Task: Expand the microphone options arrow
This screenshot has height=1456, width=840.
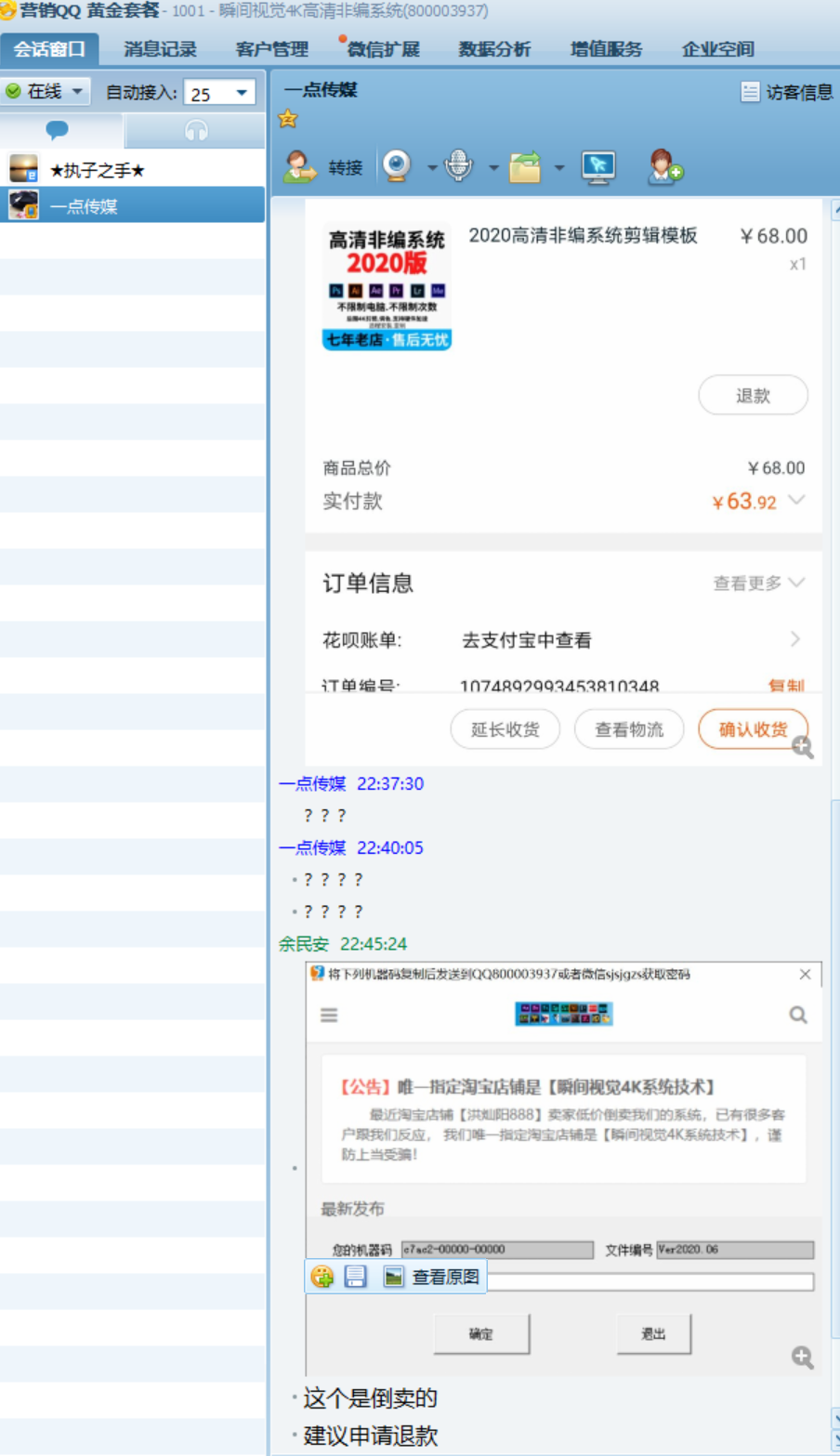Action: (x=493, y=168)
